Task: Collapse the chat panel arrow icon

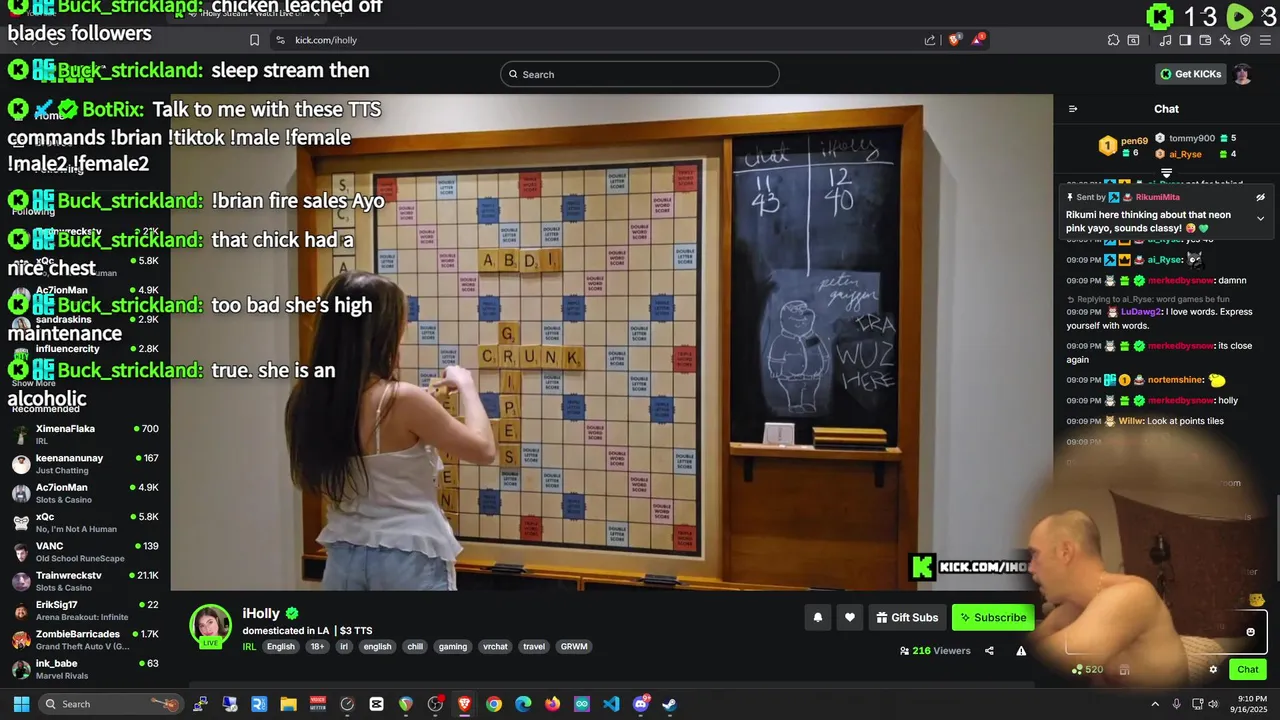Action: (x=1073, y=109)
